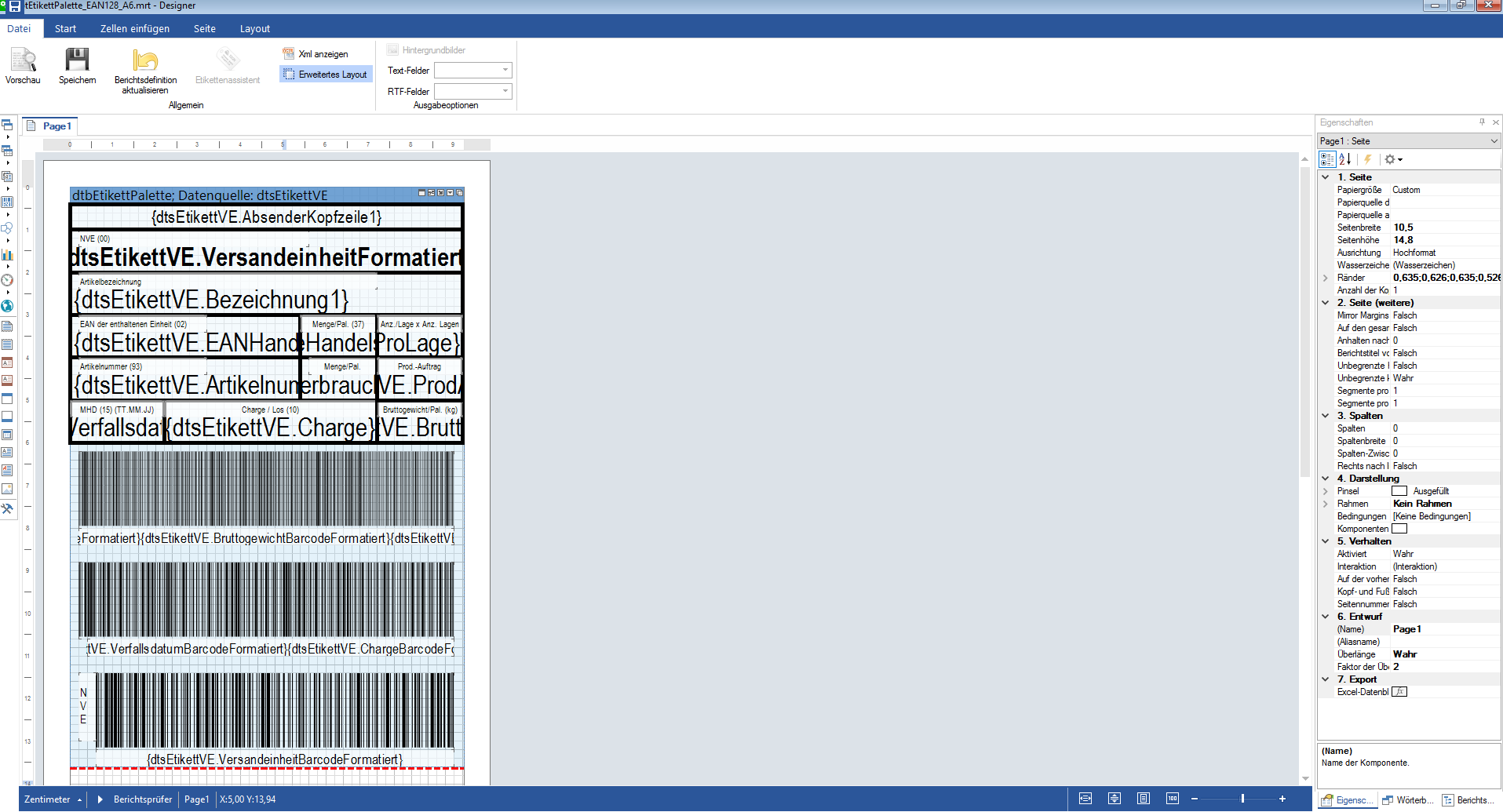This screenshot has height=812, width=1503.
Task: Click Berichtsdefinition aktualisieren icon
Action: pyautogui.click(x=145, y=60)
